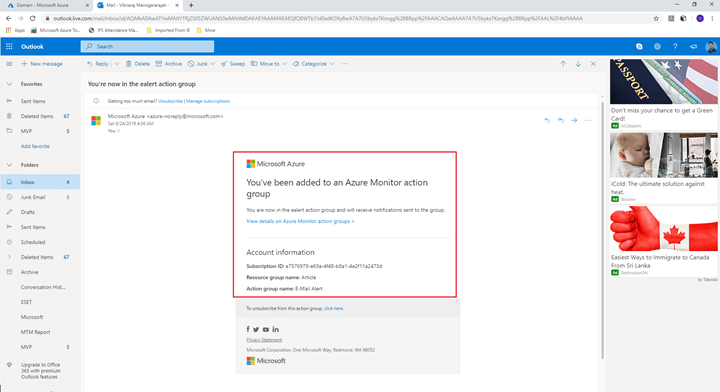Expand the Categorize dropdown
The height and width of the screenshot is (392, 720).
tap(332, 64)
